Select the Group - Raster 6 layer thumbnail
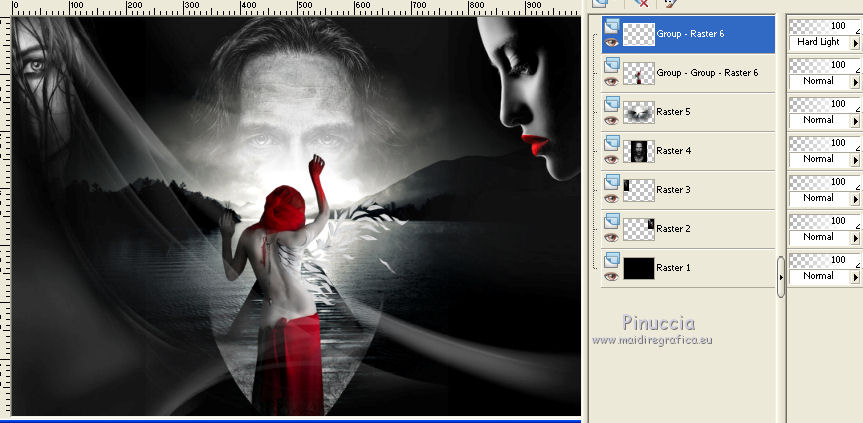This screenshot has width=863, height=423. click(x=639, y=34)
